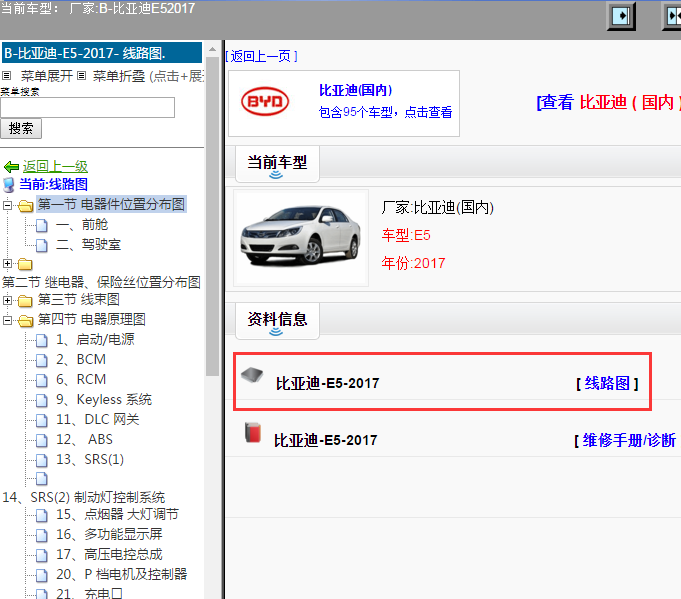Click the menu search input field
The width and height of the screenshot is (681, 599).
point(87,107)
